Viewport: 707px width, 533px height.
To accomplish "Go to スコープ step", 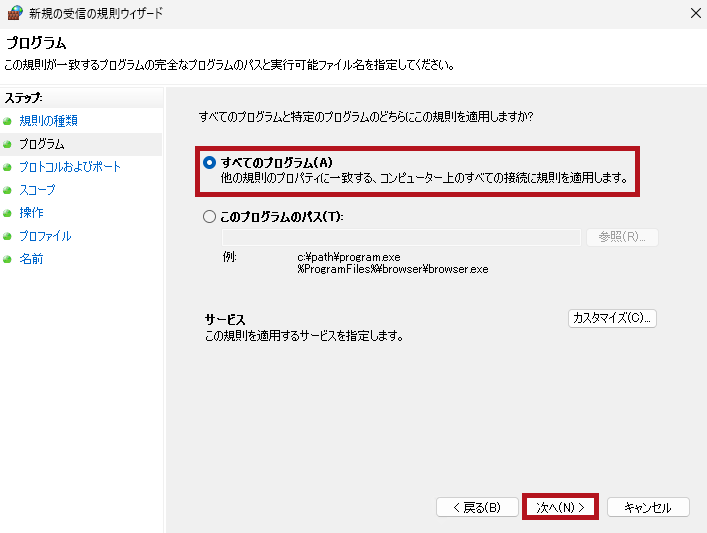I will [x=37, y=190].
